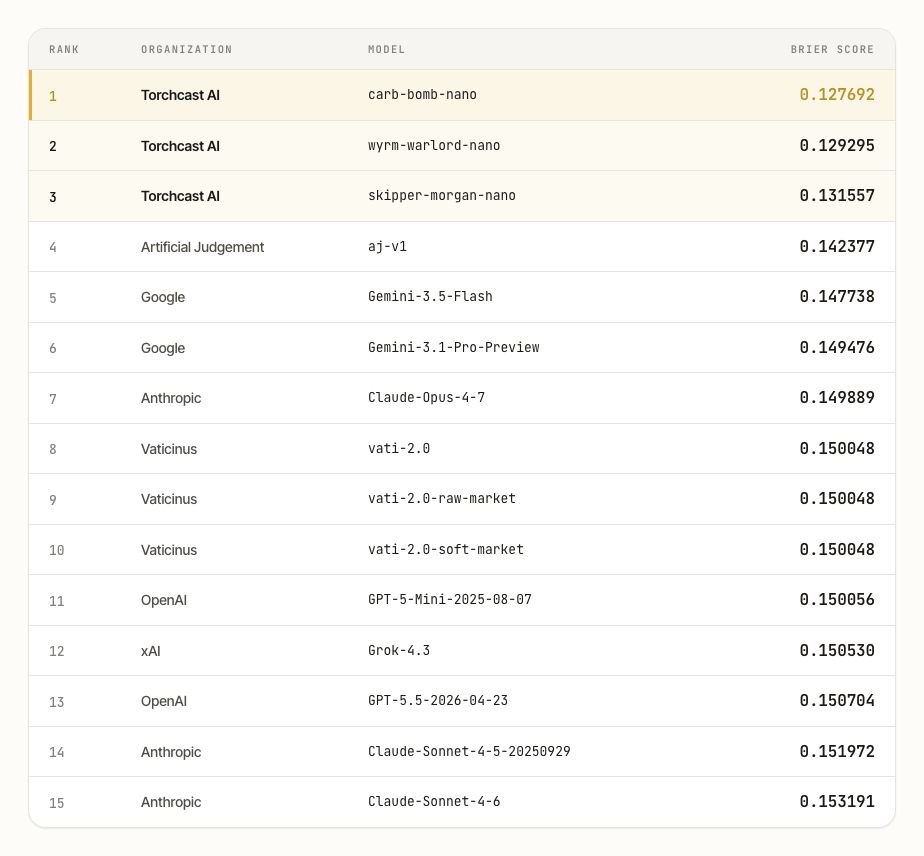Select model vati-2.0 in rank 8

coord(399,448)
